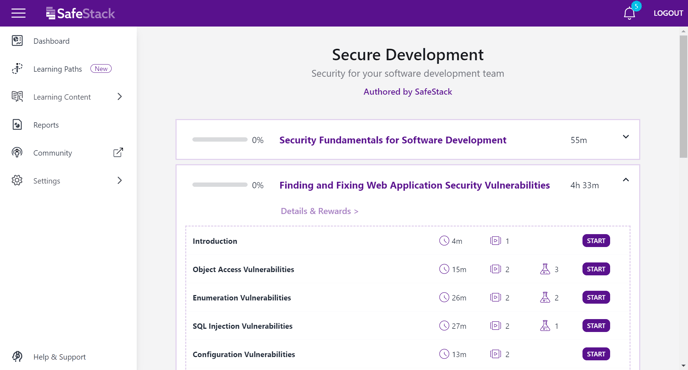Screen dimensions: 688x370
Task: Collapse the Finding and Fixing Web Application course
Action: [x=626, y=180]
